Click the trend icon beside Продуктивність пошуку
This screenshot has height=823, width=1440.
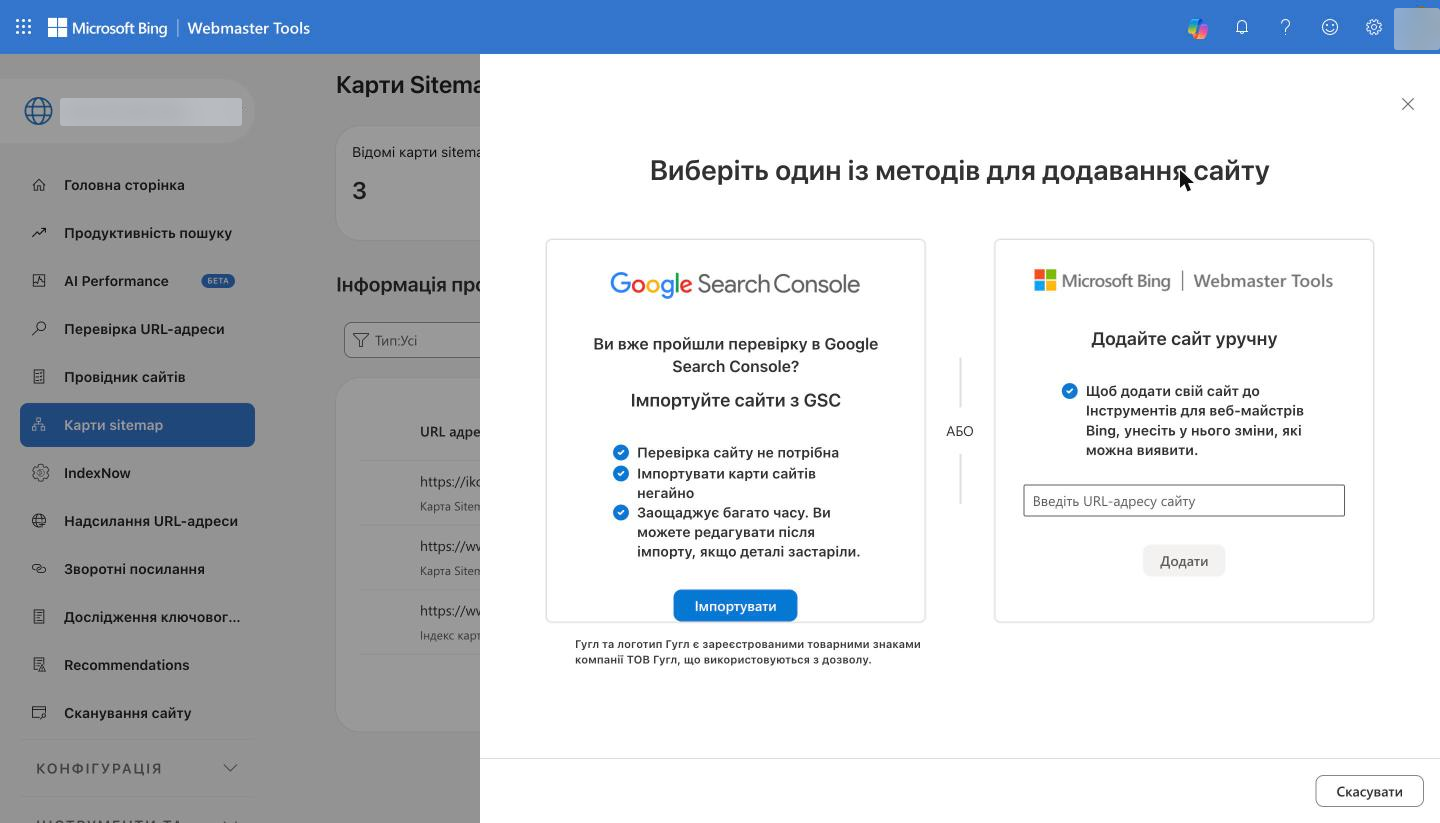[x=39, y=232]
